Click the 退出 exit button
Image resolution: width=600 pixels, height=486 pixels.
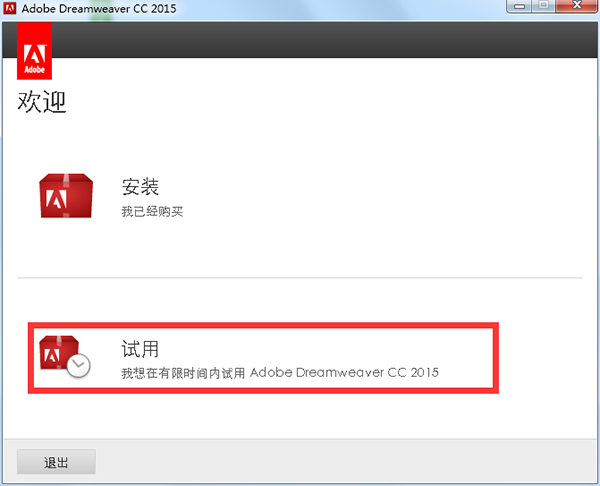pos(56,462)
